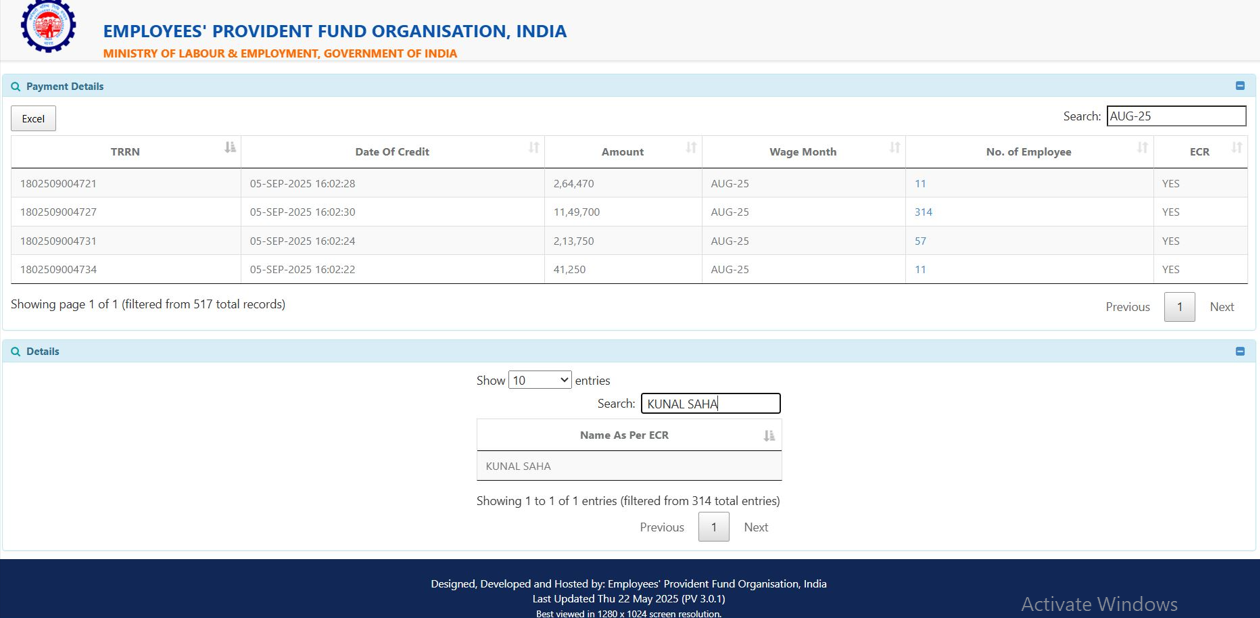Viewport: 1260px width, 618px height.
Task: Open employee count 314 link
Action: pos(923,212)
